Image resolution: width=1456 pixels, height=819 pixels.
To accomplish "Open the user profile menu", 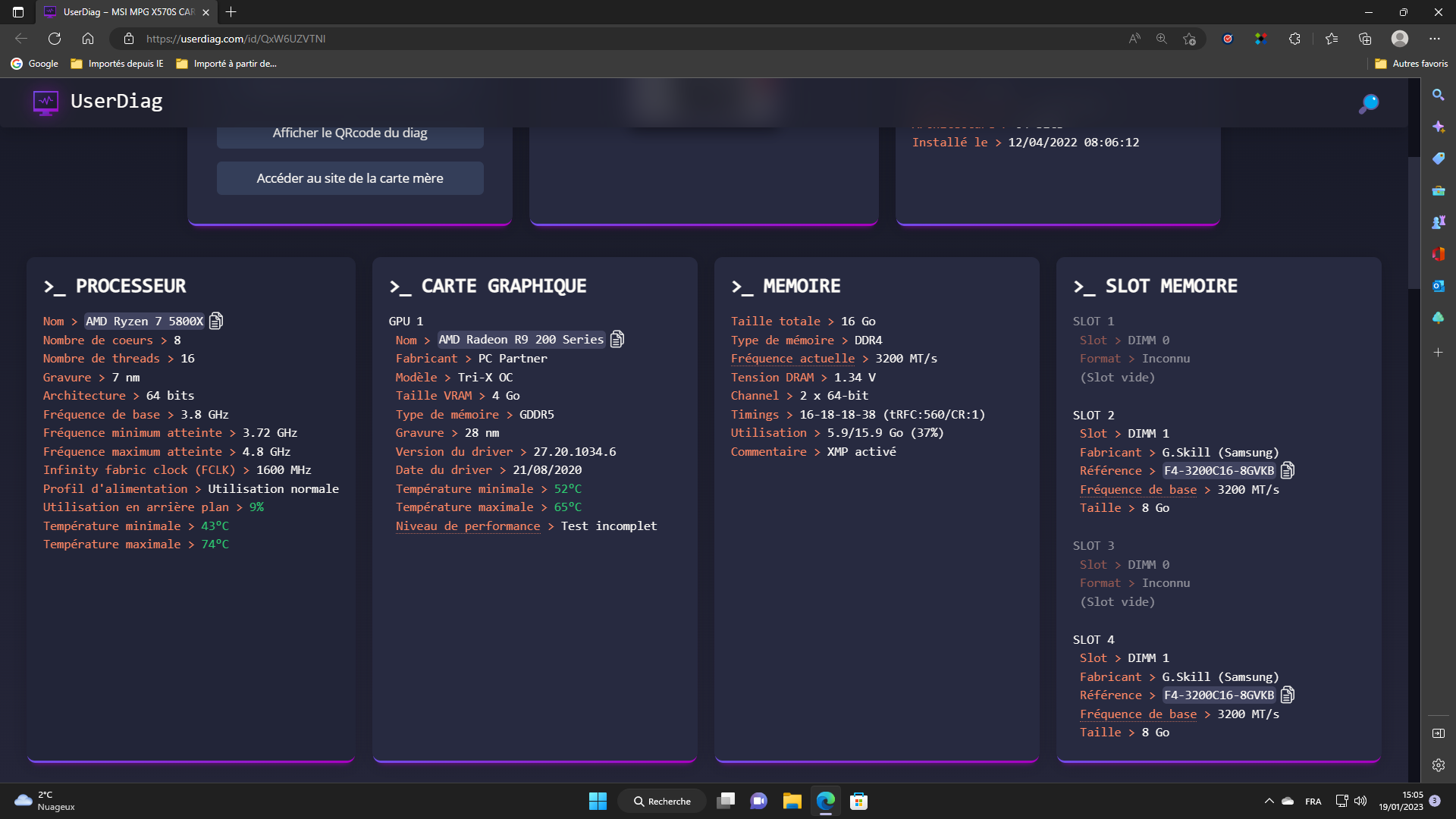I will pyautogui.click(x=1400, y=39).
